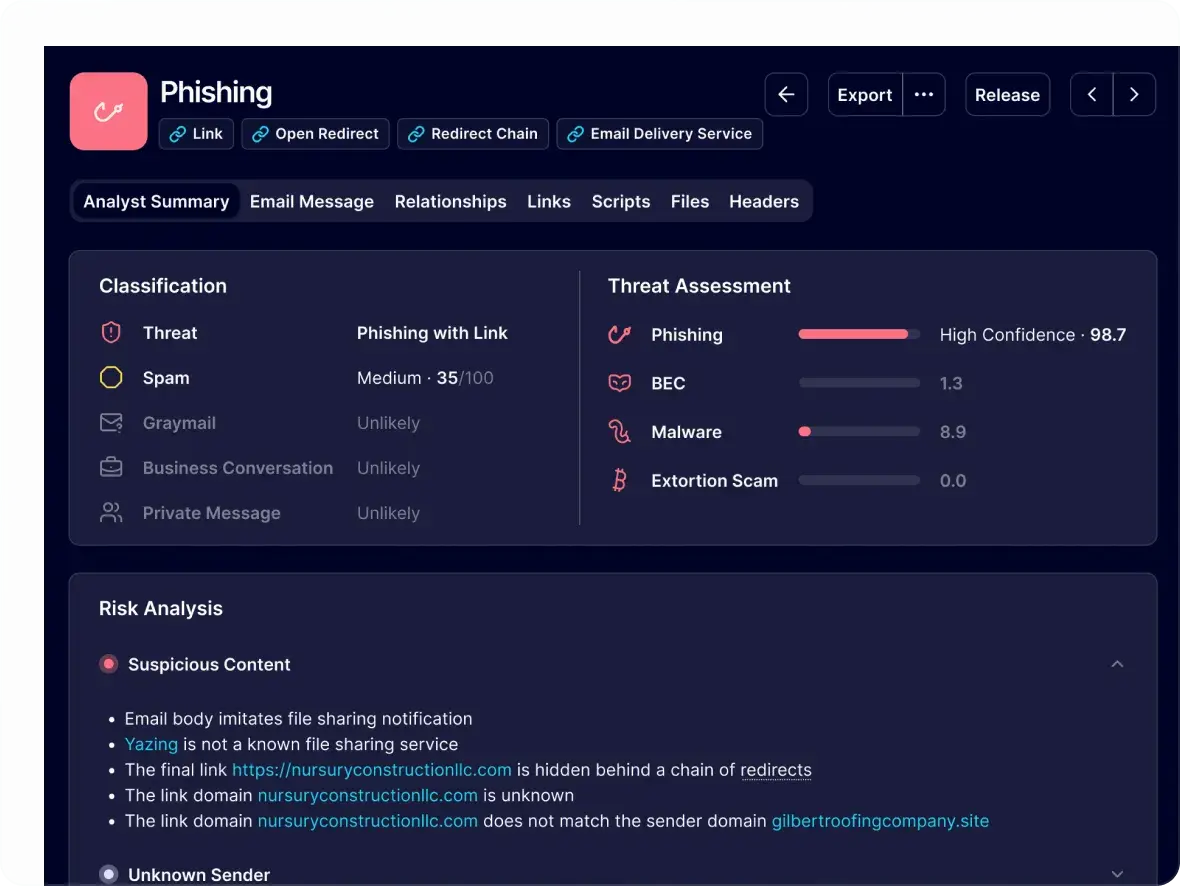Expand the Unknown Sender section
Image resolution: width=1180 pixels, height=886 pixels.
[x=1117, y=872]
